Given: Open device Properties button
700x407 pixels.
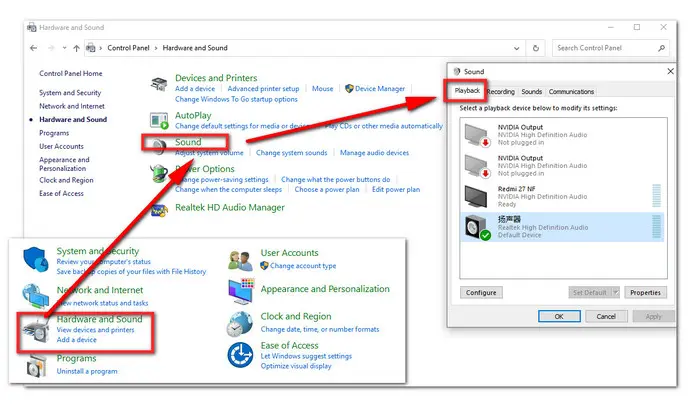Looking at the screenshot, I should click(645, 293).
